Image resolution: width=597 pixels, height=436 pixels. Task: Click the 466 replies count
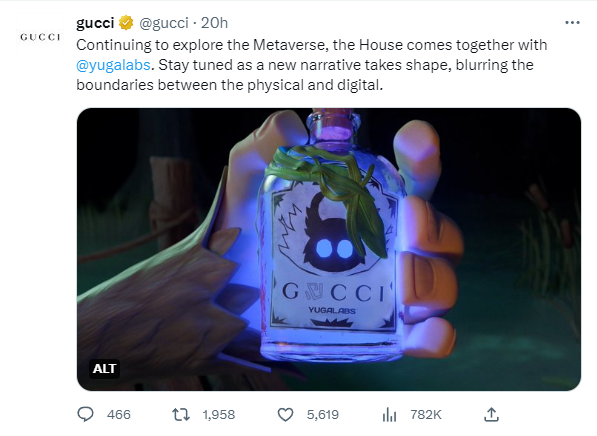119,414
